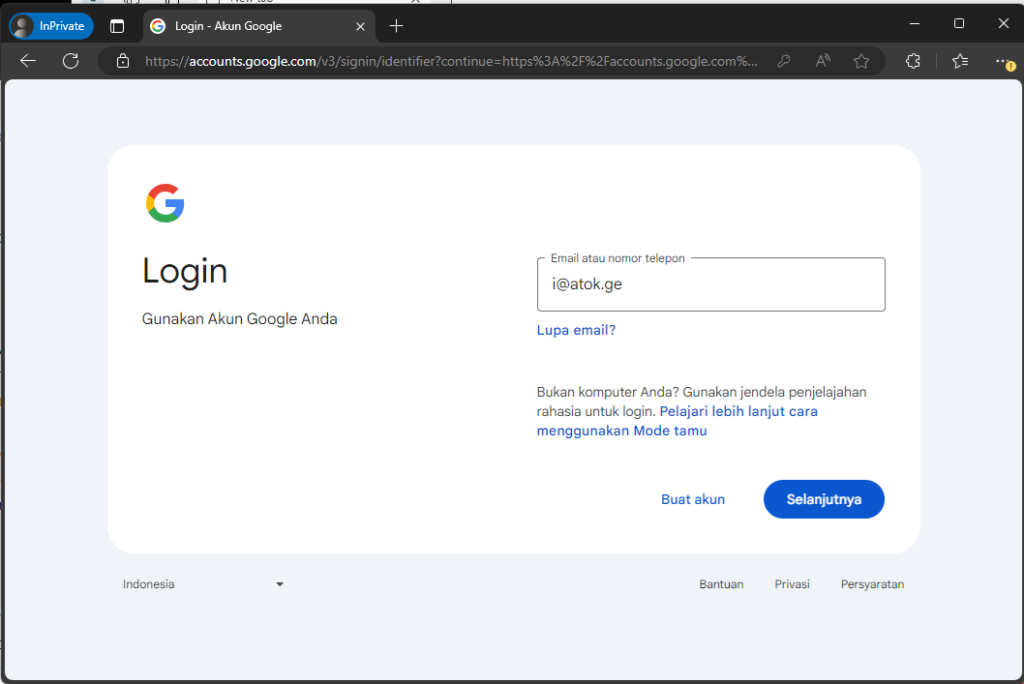1024x684 pixels.
Task: Click the Google logo on the login card
Action: point(165,203)
